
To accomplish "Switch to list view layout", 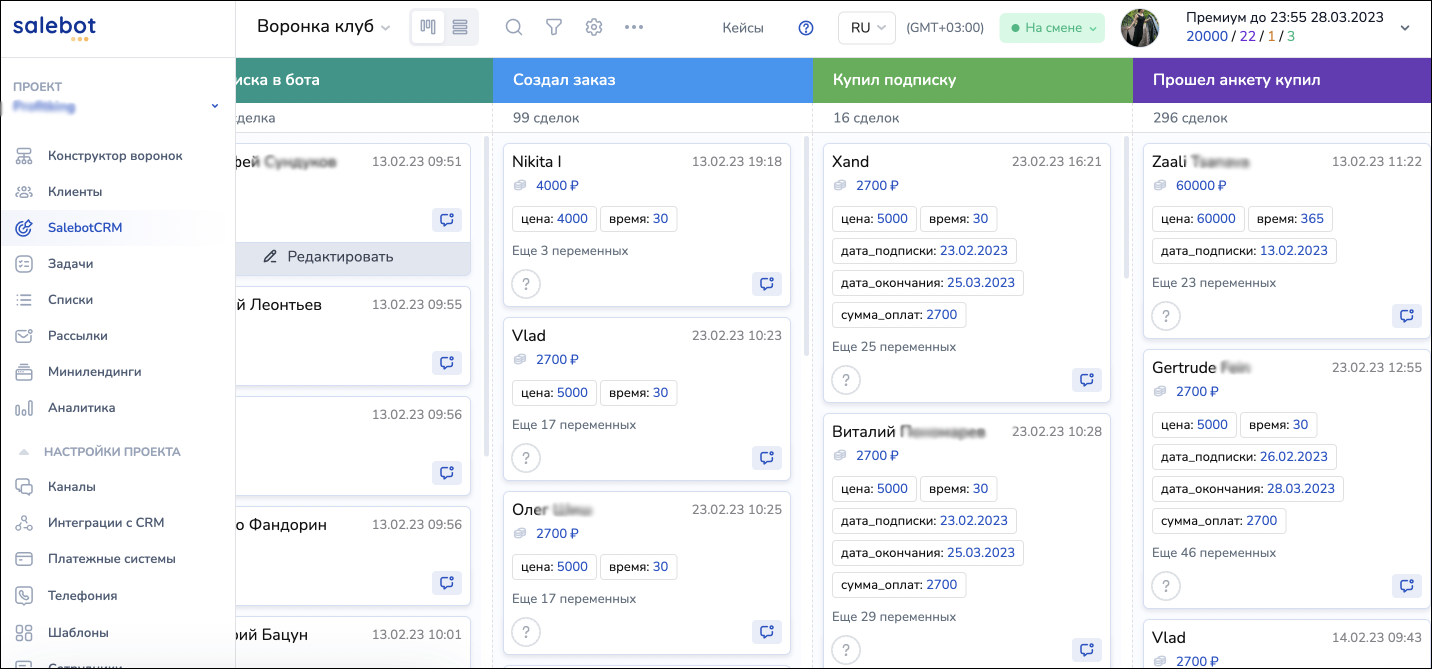I will 461,28.
